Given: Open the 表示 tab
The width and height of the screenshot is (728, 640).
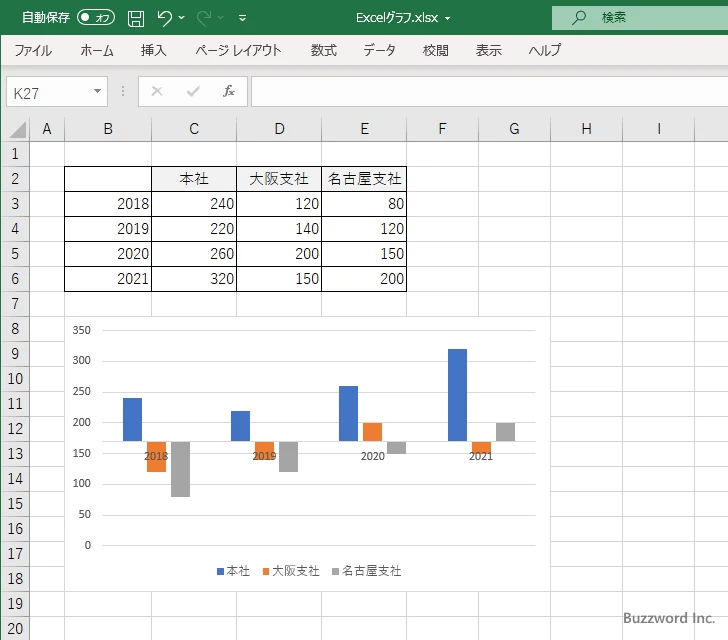Looking at the screenshot, I should pyautogui.click(x=488, y=50).
